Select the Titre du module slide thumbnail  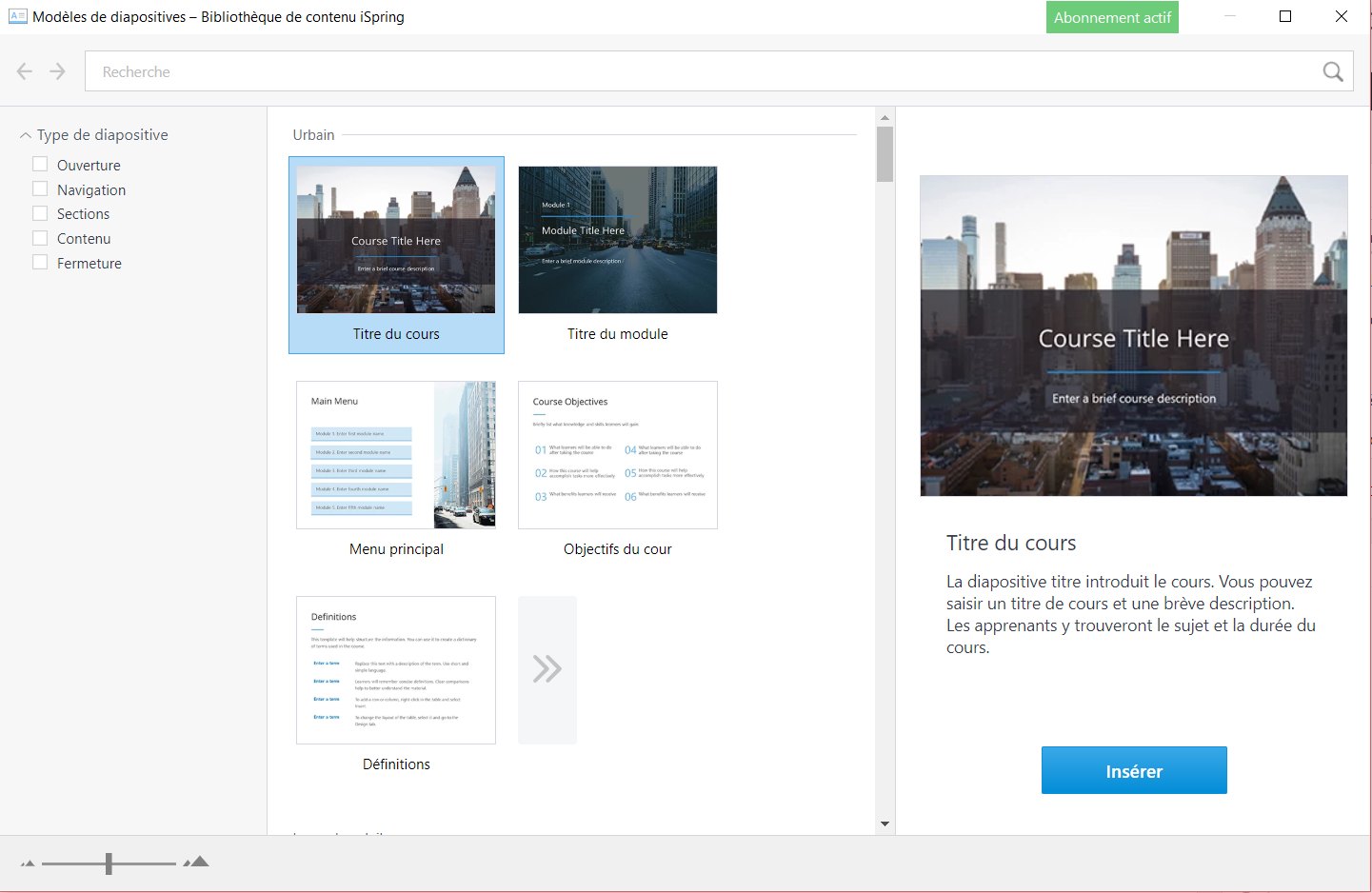617,240
